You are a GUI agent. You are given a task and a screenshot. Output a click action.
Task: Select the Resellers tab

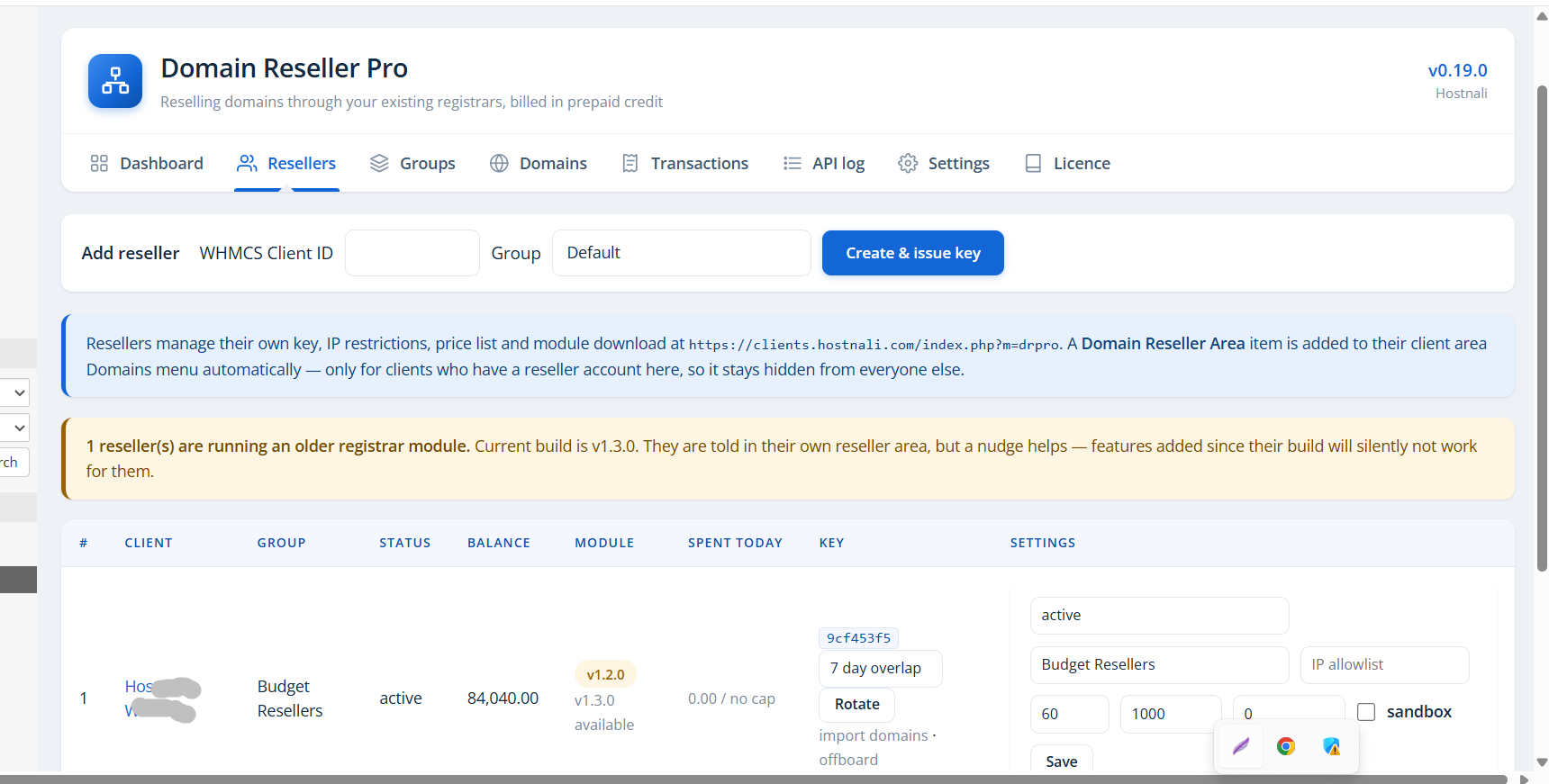286,163
